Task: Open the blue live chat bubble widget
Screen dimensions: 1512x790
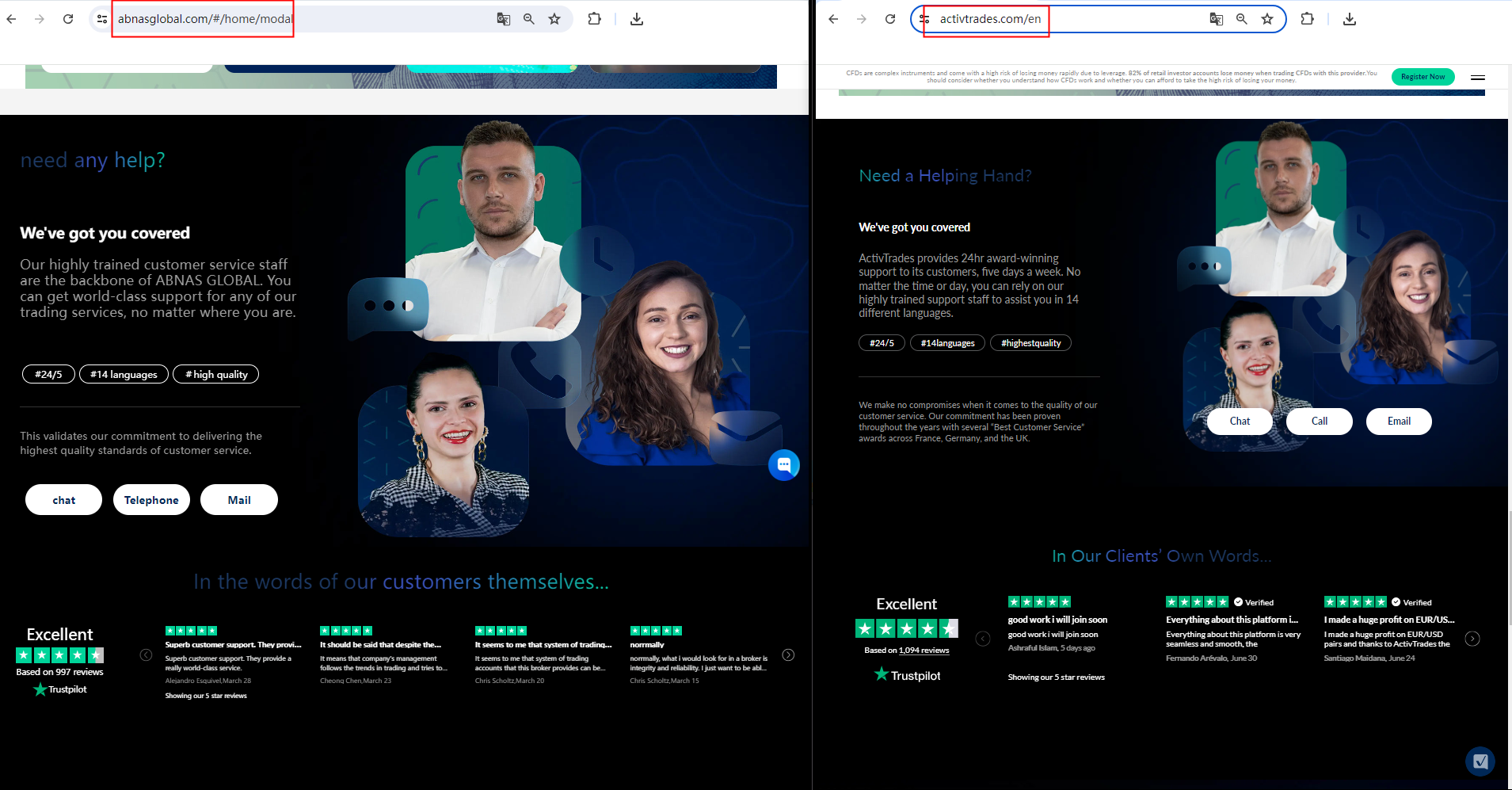Action: [x=783, y=464]
